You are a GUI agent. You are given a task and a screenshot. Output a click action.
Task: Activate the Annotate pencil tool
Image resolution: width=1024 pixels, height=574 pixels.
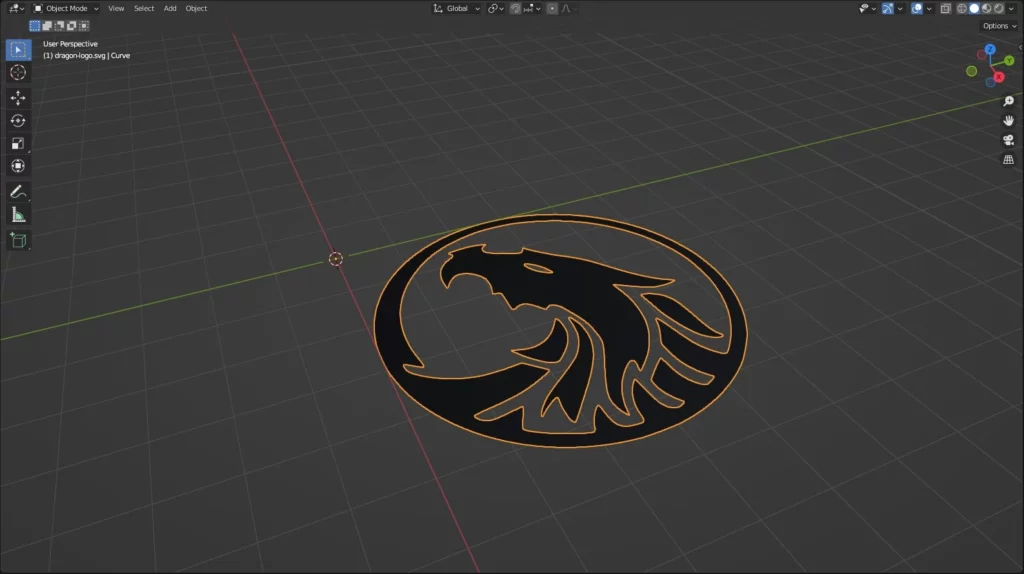[18, 191]
